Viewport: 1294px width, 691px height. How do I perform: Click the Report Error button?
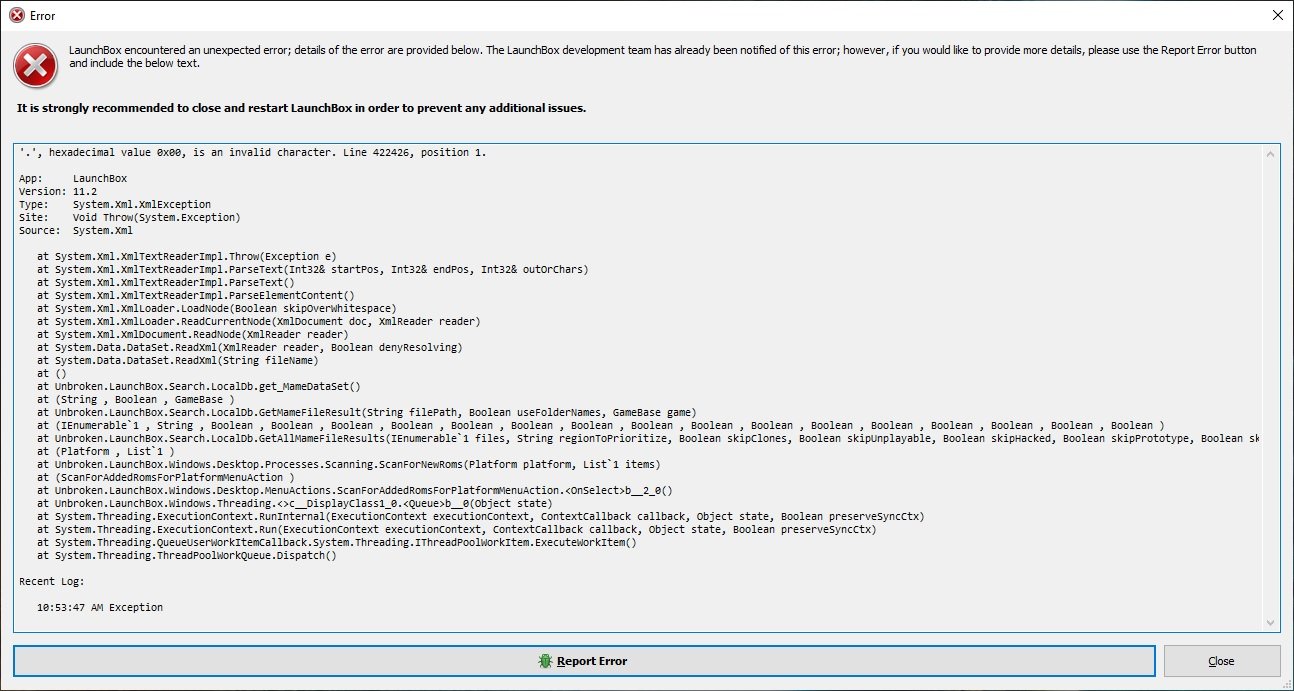[583, 661]
